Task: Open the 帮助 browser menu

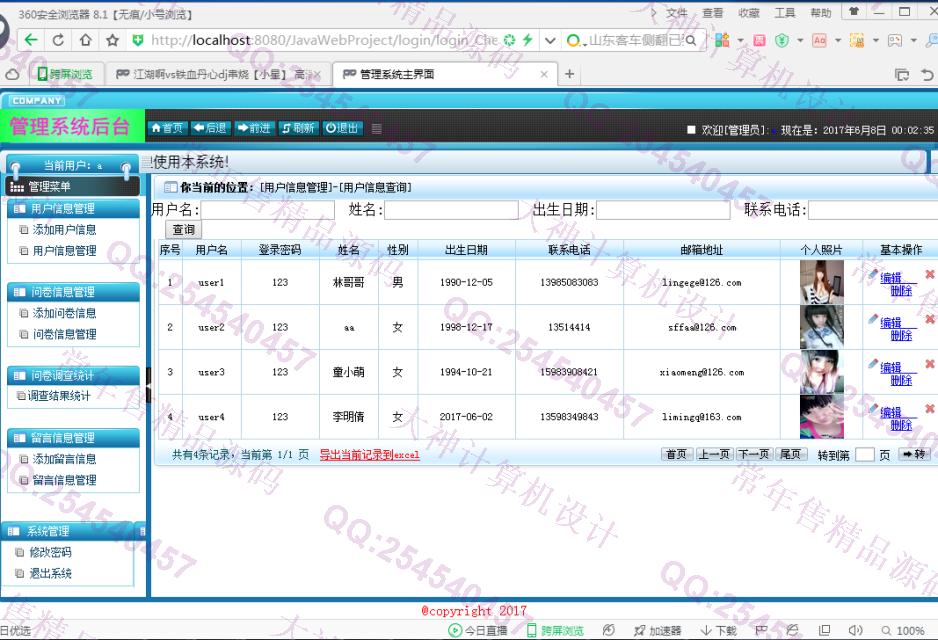Action: (x=820, y=13)
